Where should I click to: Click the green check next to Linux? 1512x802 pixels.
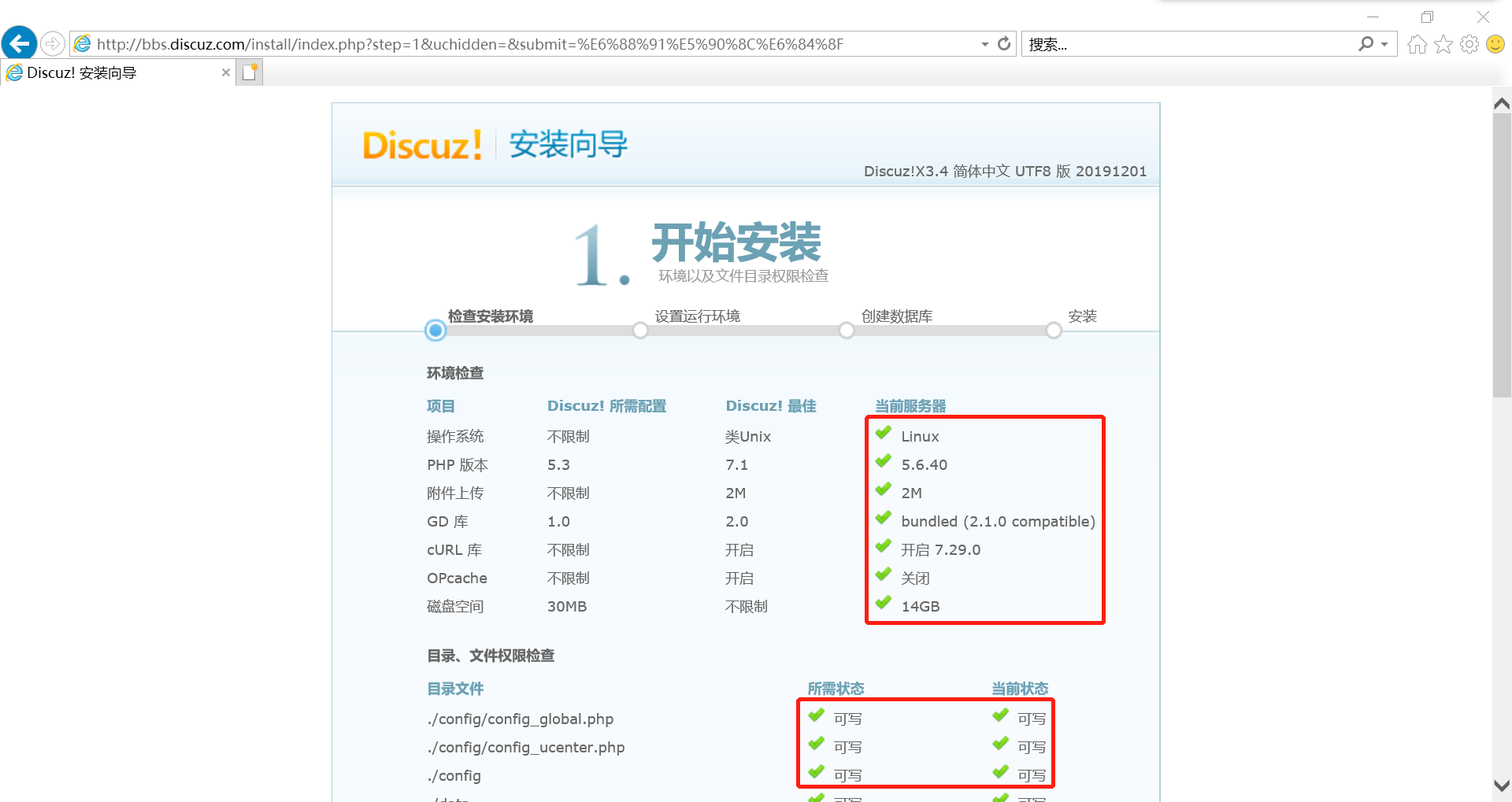point(884,433)
